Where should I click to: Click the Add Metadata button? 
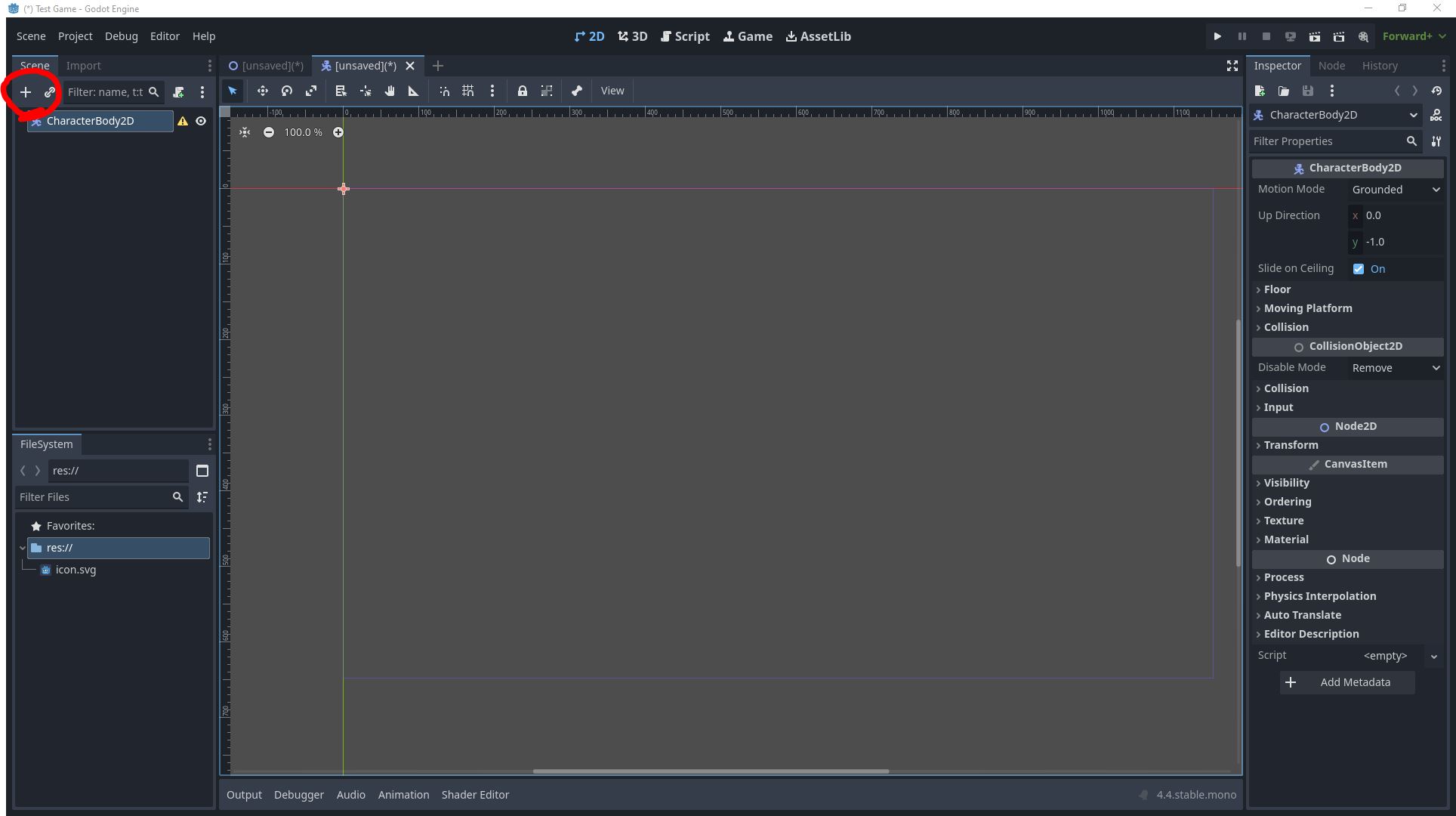click(1347, 682)
